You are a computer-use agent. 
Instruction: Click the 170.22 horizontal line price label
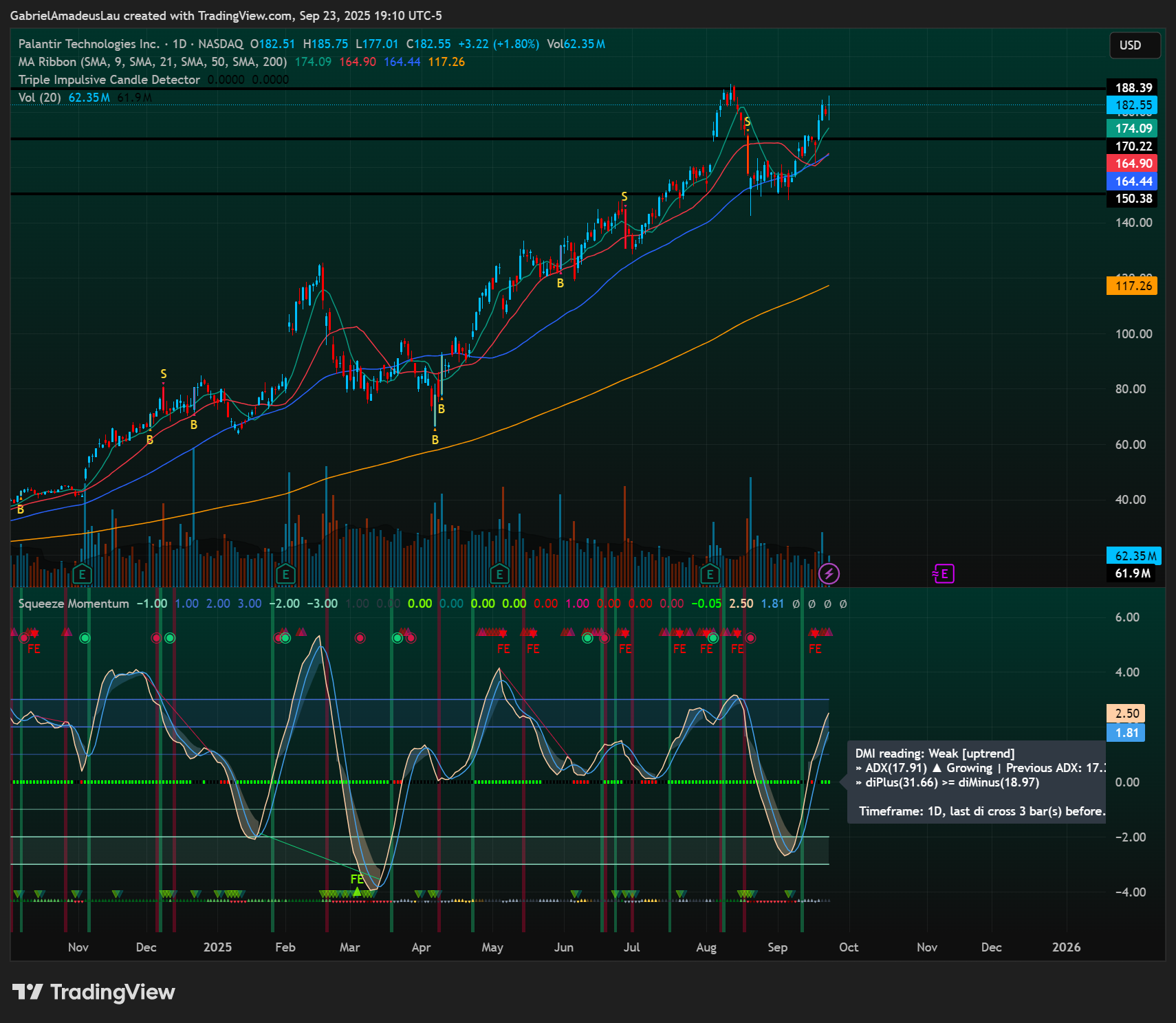[1133, 146]
